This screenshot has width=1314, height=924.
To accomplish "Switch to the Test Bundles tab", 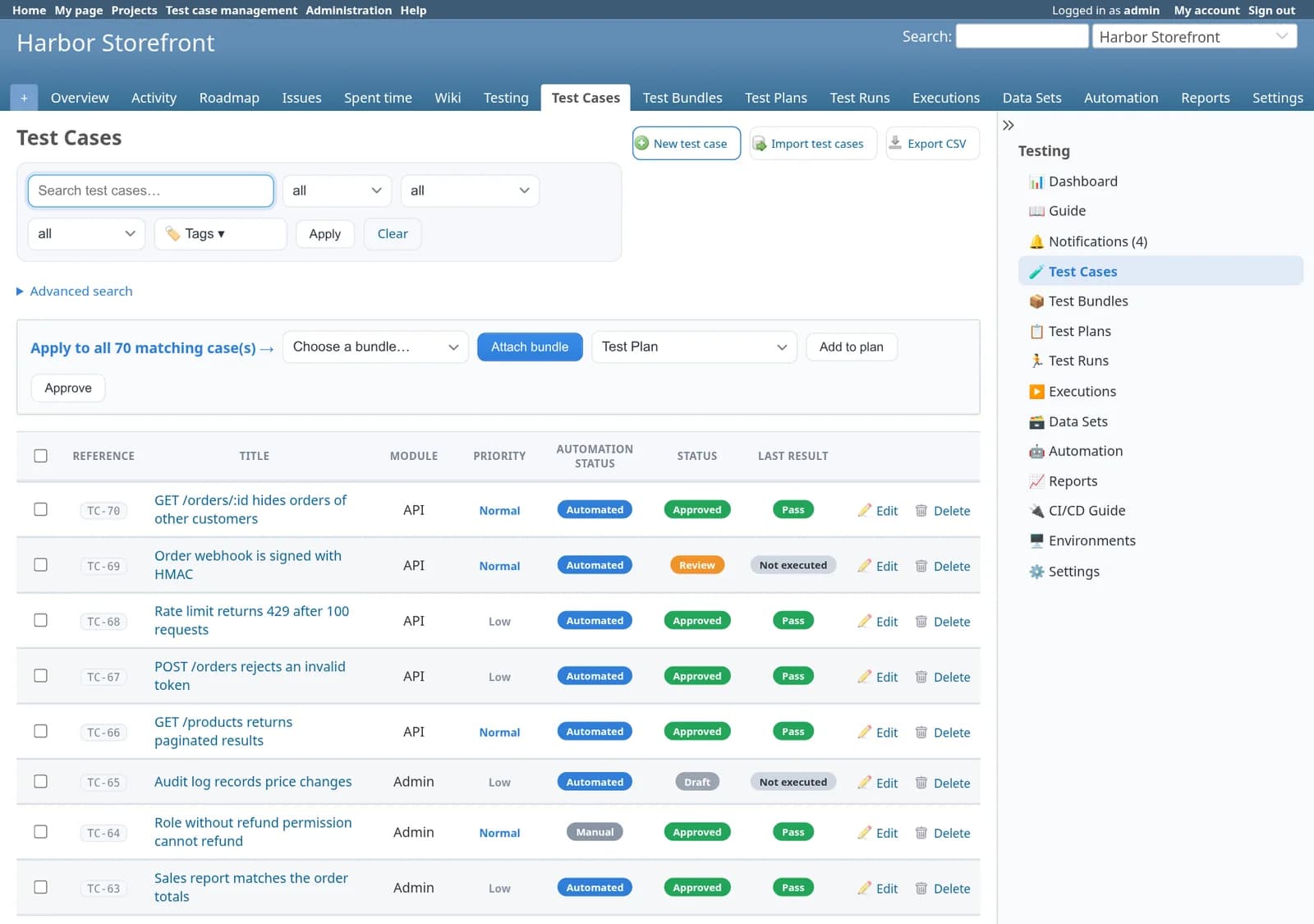I will (x=682, y=98).
